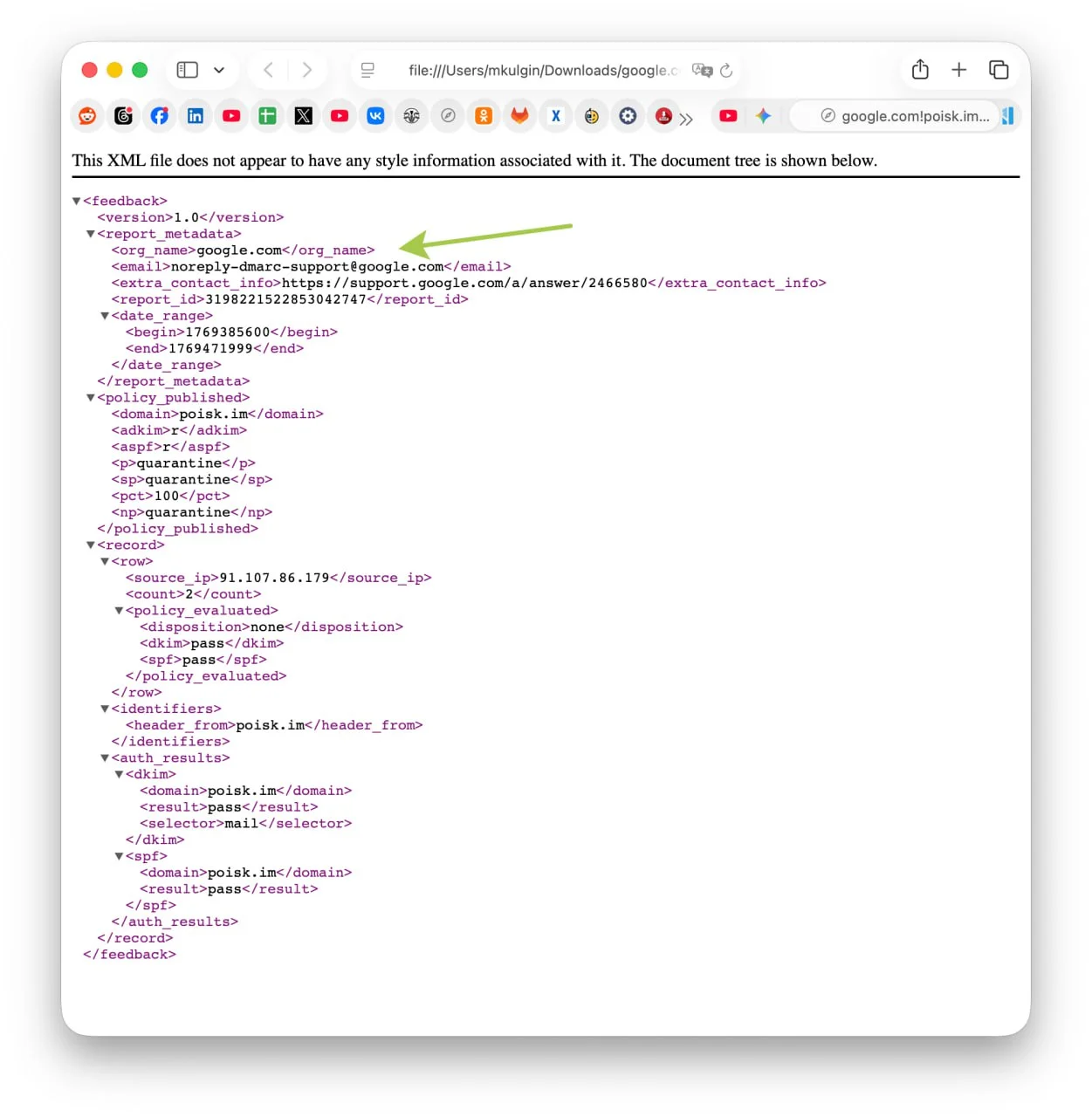Click the page reload icon in address bar
This screenshot has width=1092, height=1117.
[726, 71]
